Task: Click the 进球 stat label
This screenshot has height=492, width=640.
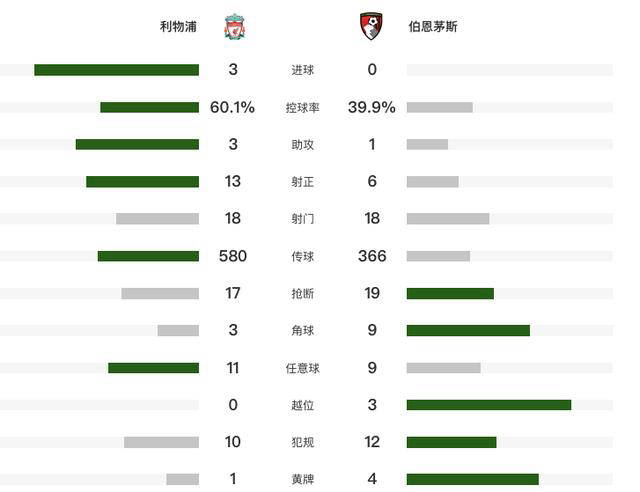Action: [x=302, y=70]
